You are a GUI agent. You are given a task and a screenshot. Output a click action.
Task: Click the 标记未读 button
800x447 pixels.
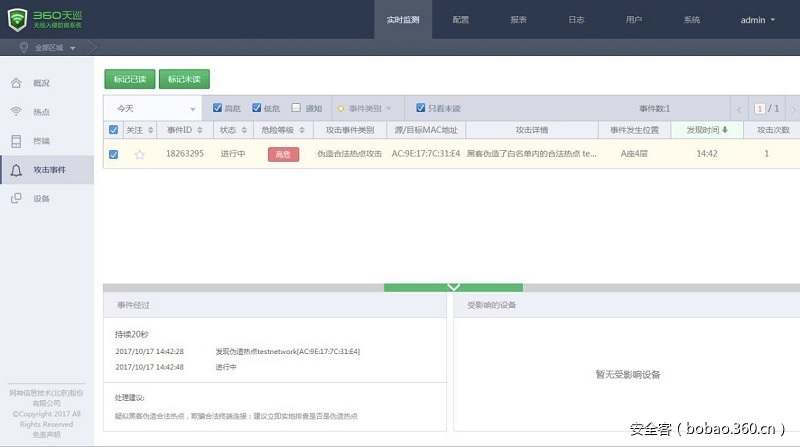pos(184,79)
